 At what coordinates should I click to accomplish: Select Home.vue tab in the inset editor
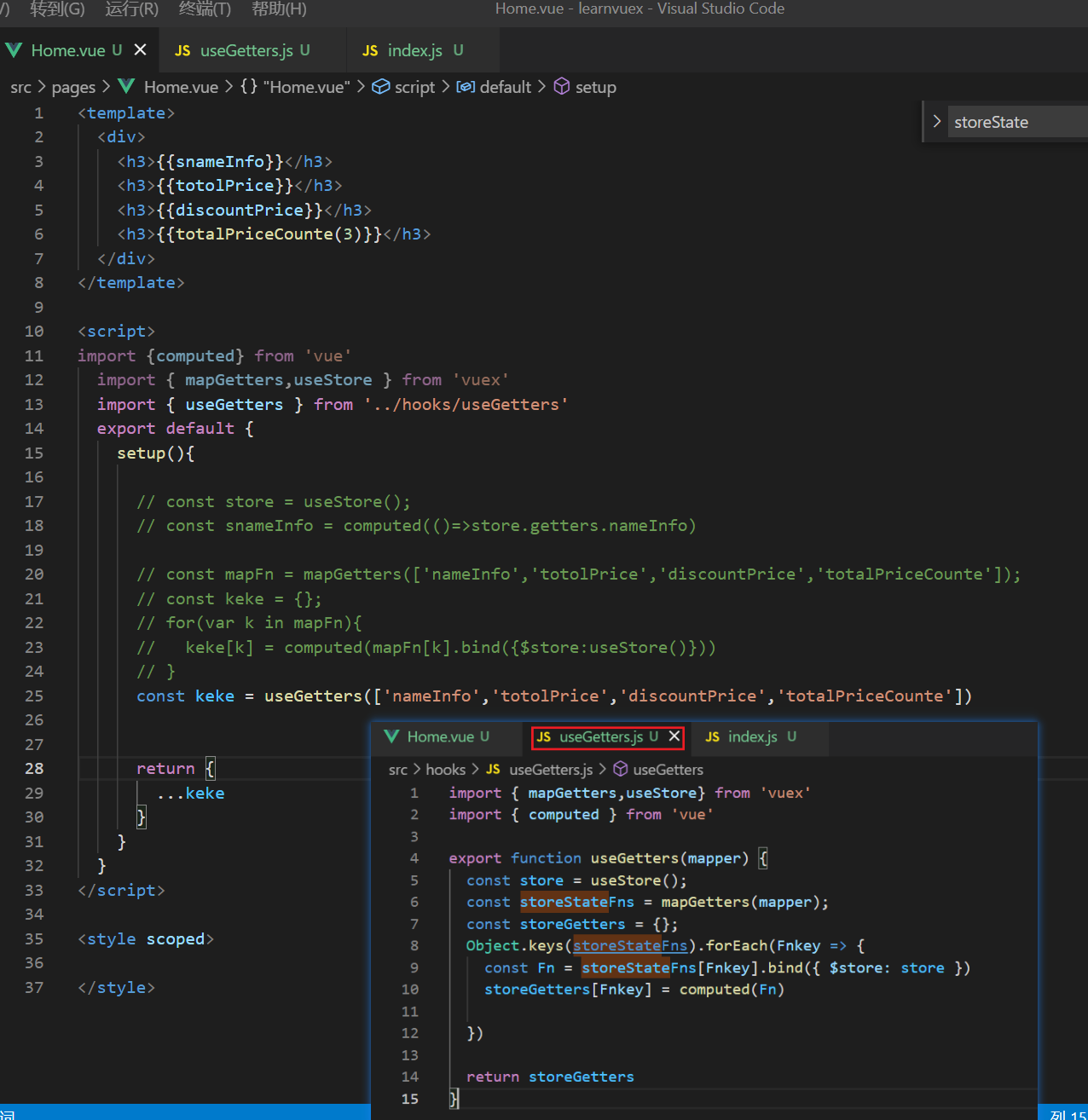pos(448,736)
